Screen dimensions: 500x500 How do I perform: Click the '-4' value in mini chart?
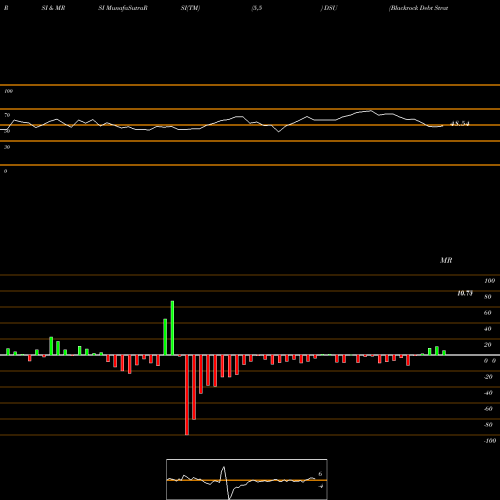click(x=321, y=486)
